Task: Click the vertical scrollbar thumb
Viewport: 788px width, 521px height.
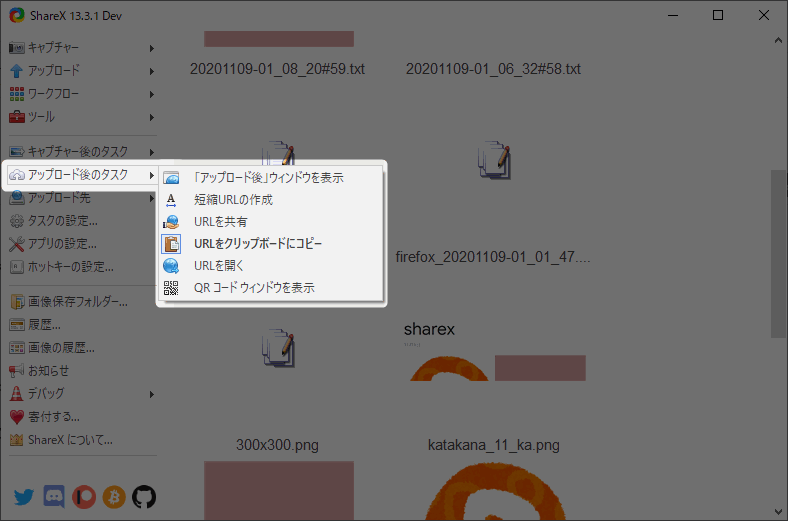Action: click(x=778, y=254)
